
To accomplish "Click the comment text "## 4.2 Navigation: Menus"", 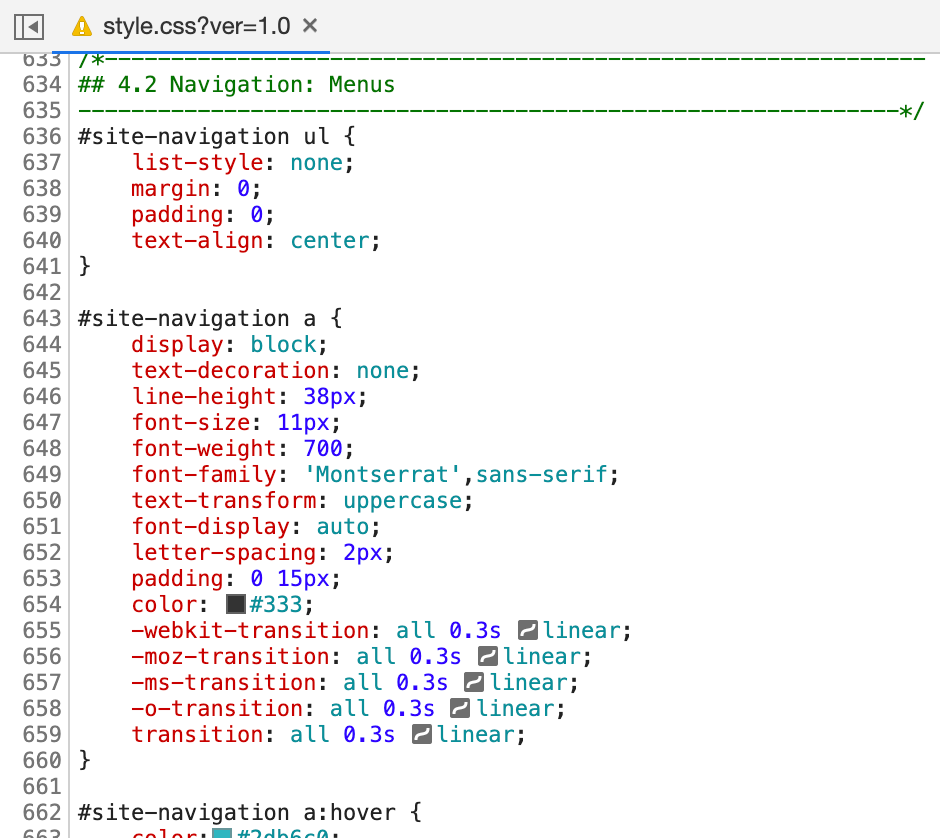I will coord(237,85).
